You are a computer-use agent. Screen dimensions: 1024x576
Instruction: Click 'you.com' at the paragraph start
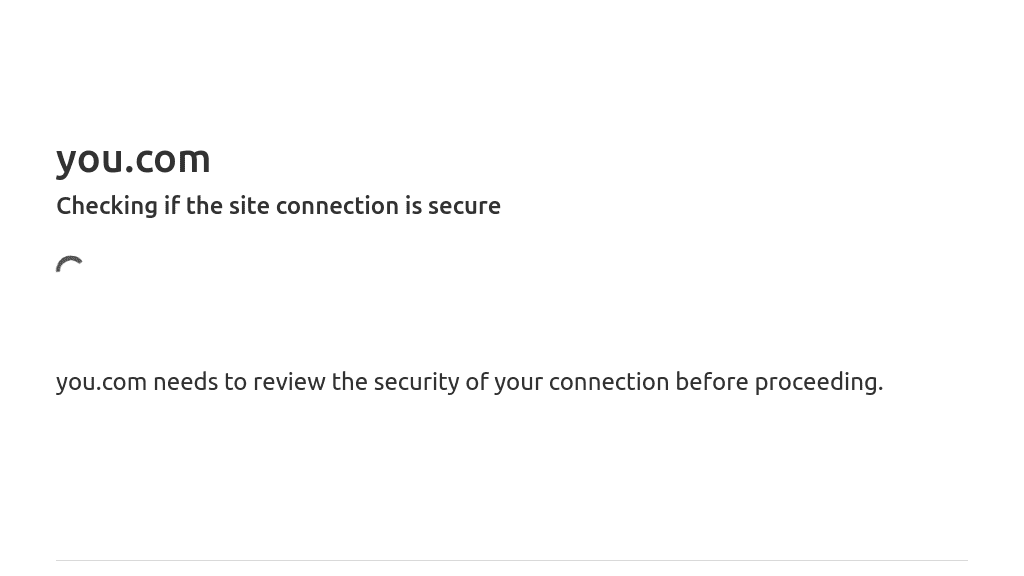(101, 383)
